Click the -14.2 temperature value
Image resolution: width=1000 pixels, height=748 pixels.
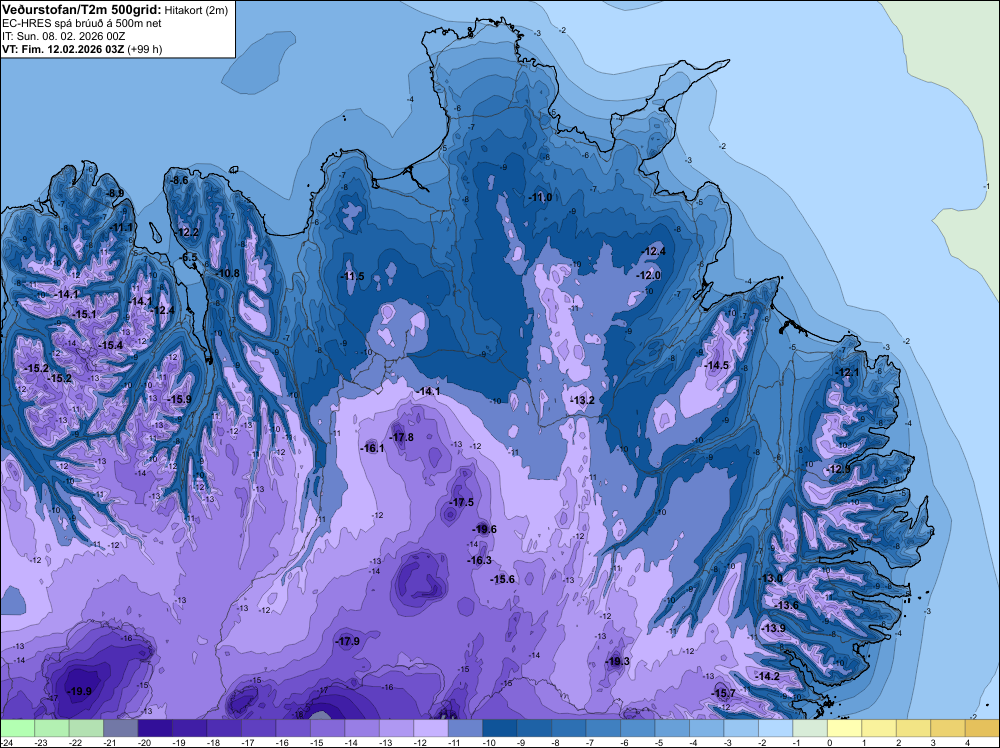click(x=767, y=676)
